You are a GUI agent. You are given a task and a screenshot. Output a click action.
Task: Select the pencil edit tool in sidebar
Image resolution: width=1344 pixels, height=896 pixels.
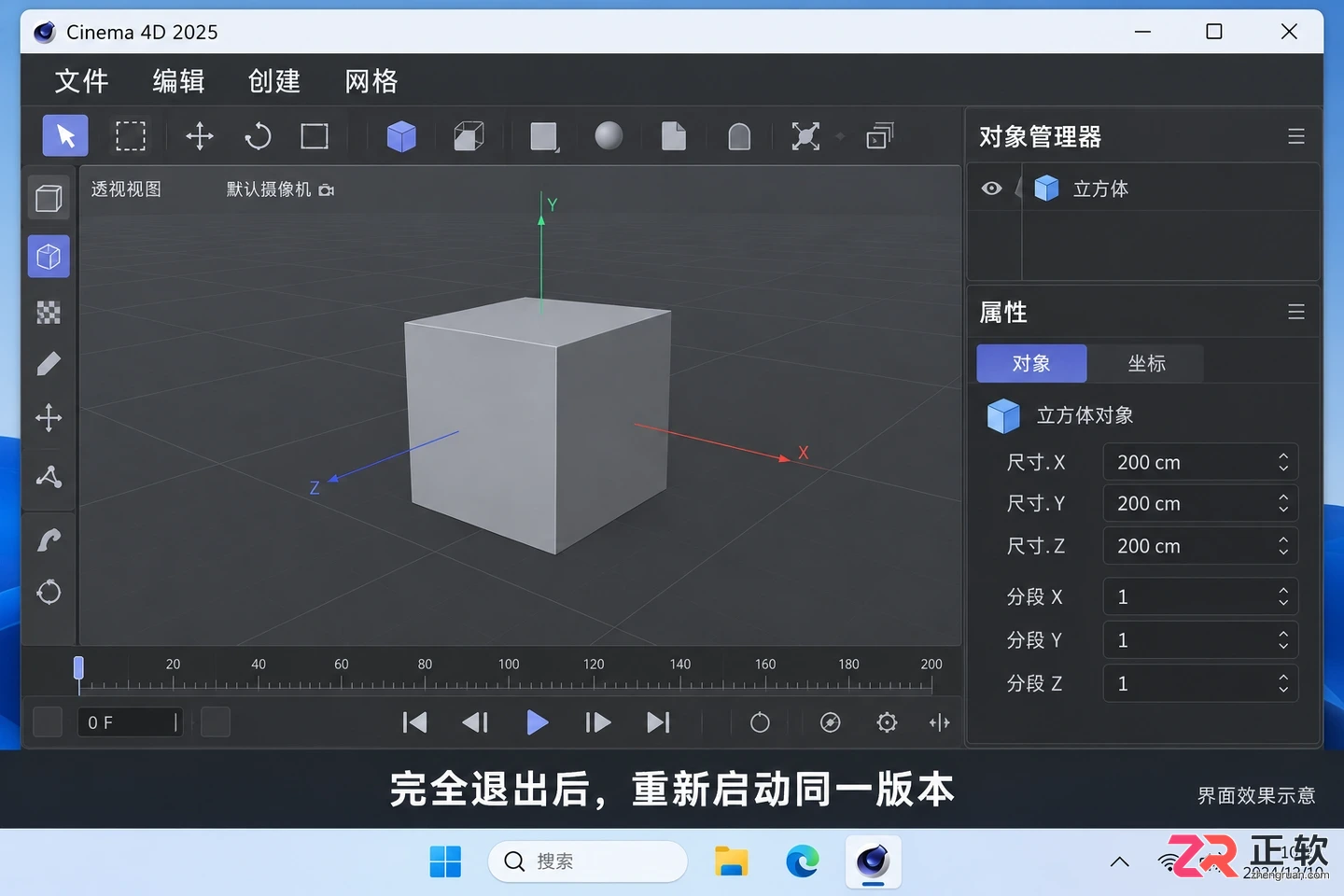(x=49, y=364)
